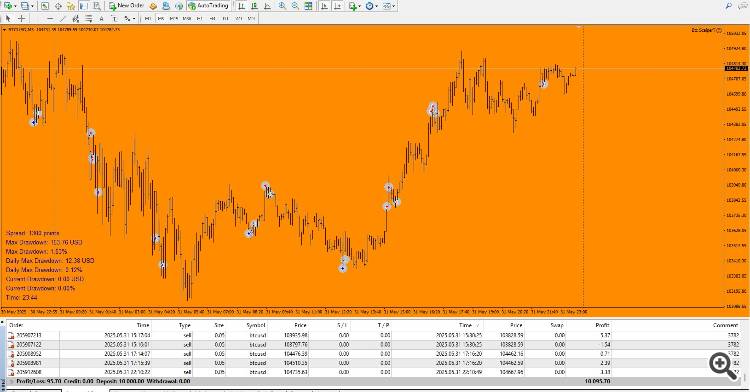Image resolution: width=750 pixels, height=392 pixels.
Task: Sort history by Profit column
Action: [x=602, y=325]
